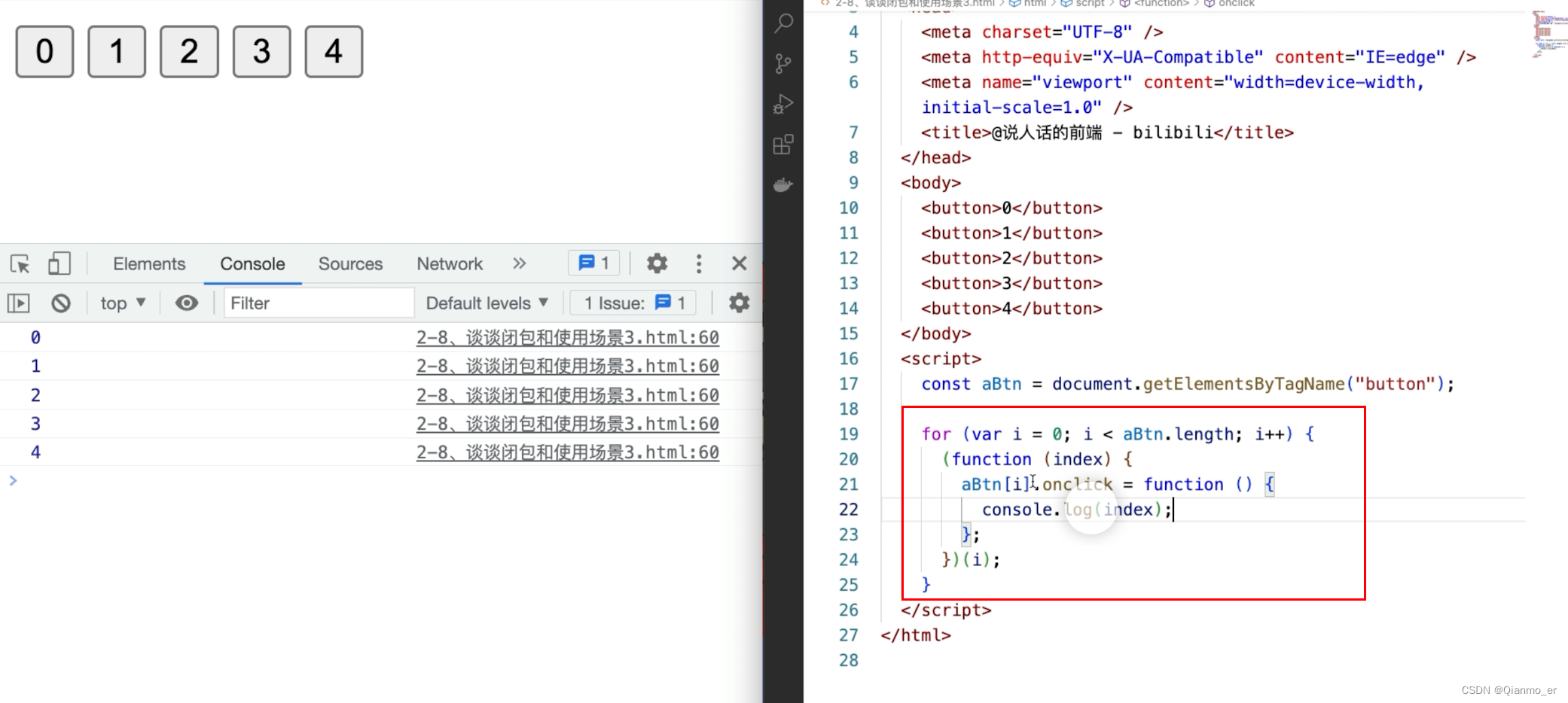
Task: Focus the console Filter input field
Action: 319,303
